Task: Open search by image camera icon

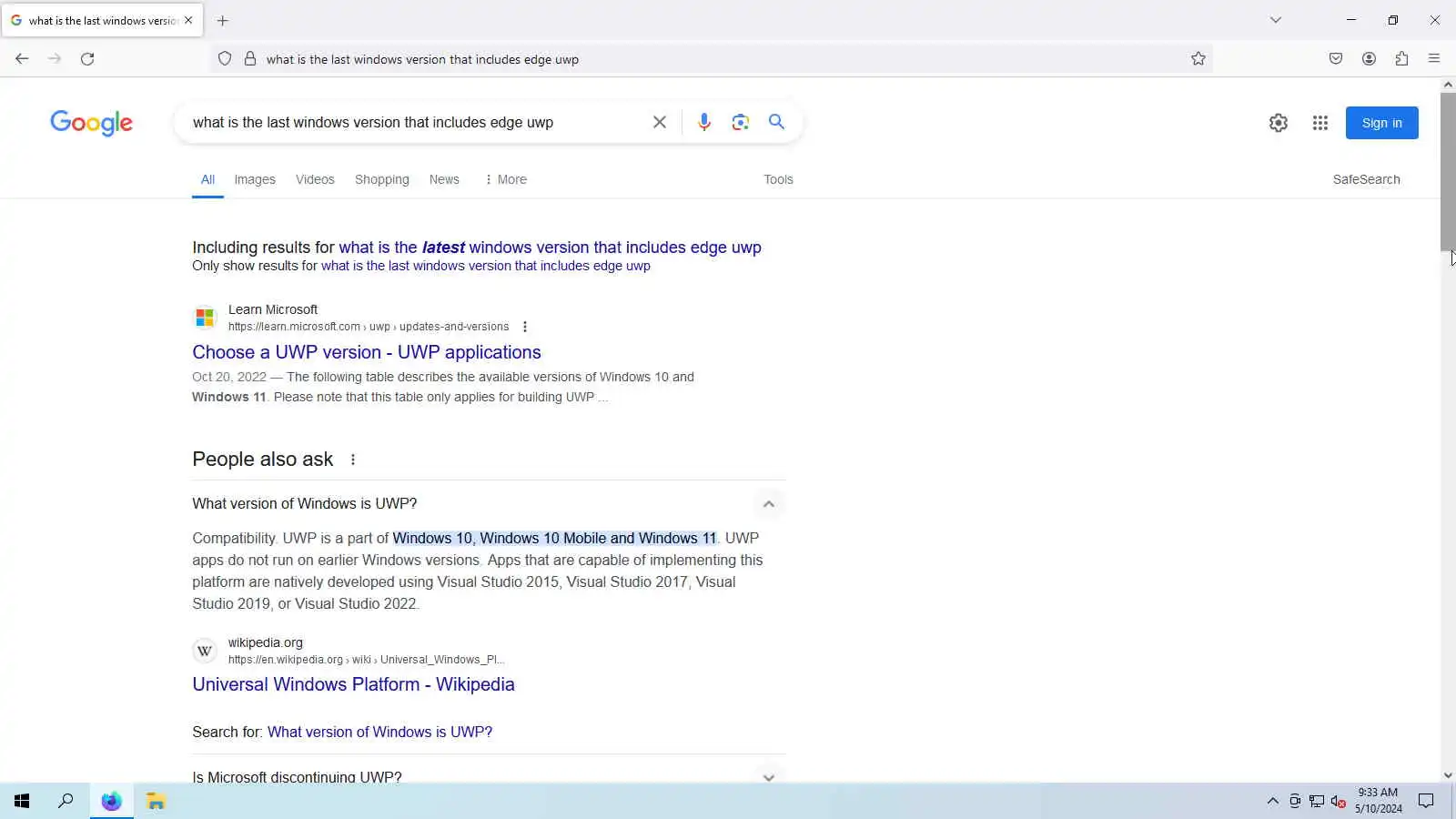Action: click(x=740, y=122)
